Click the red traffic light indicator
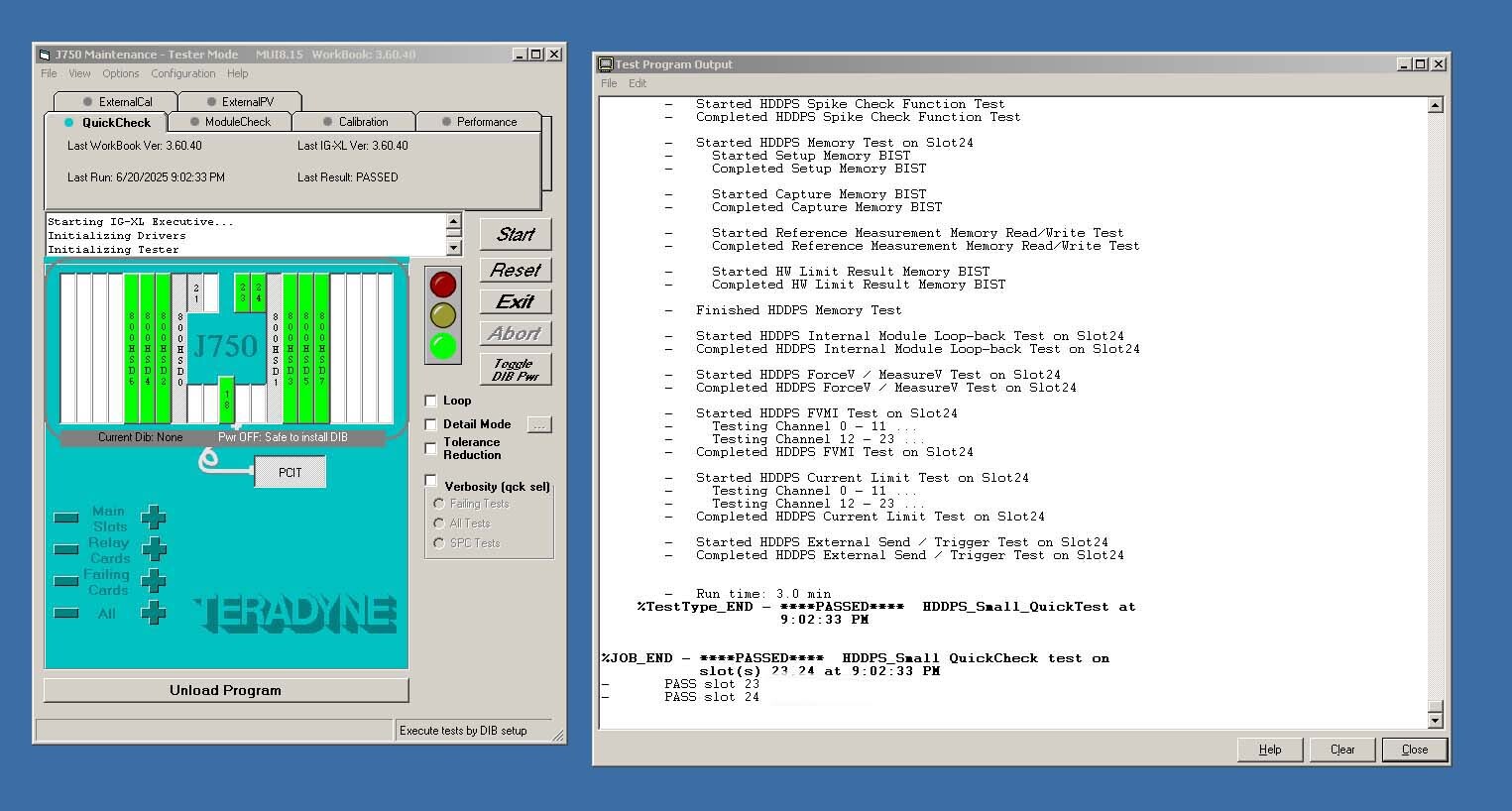 point(442,286)
